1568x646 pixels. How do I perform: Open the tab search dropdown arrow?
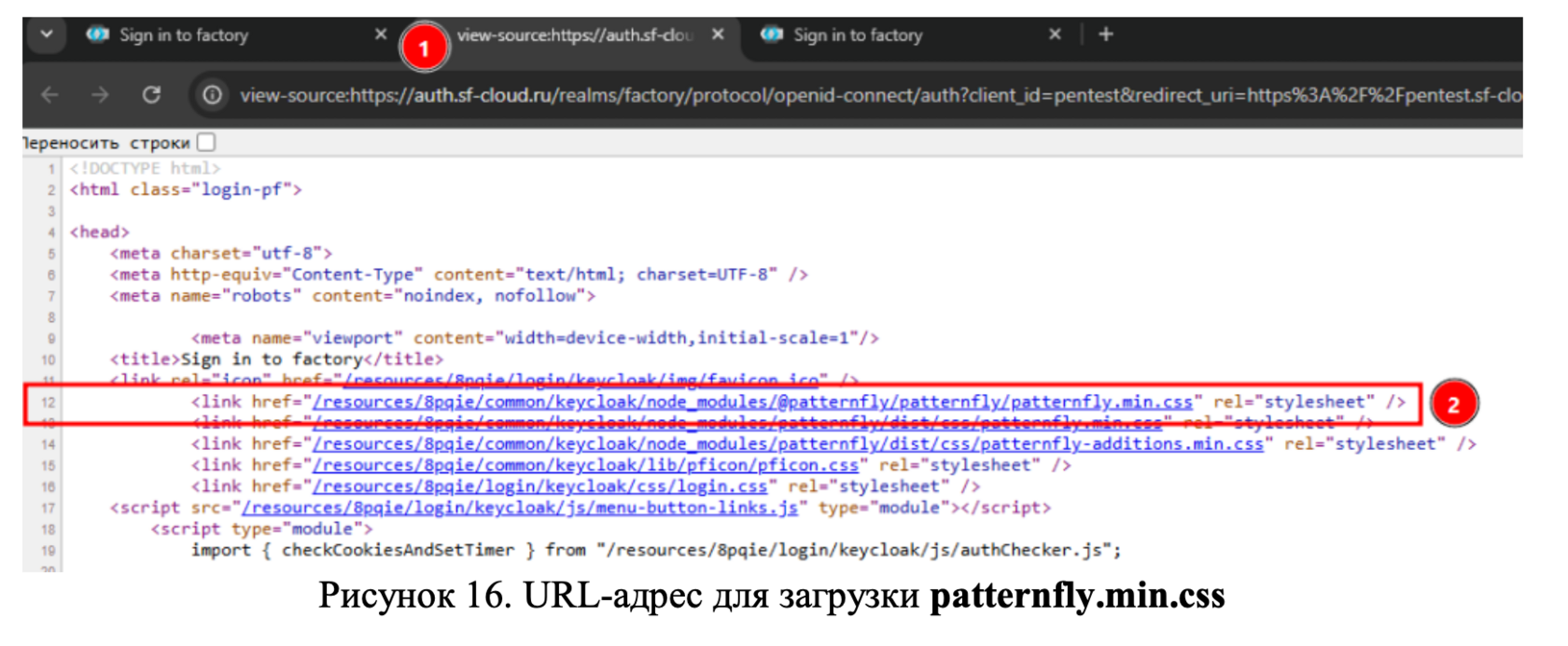point(46,35)
